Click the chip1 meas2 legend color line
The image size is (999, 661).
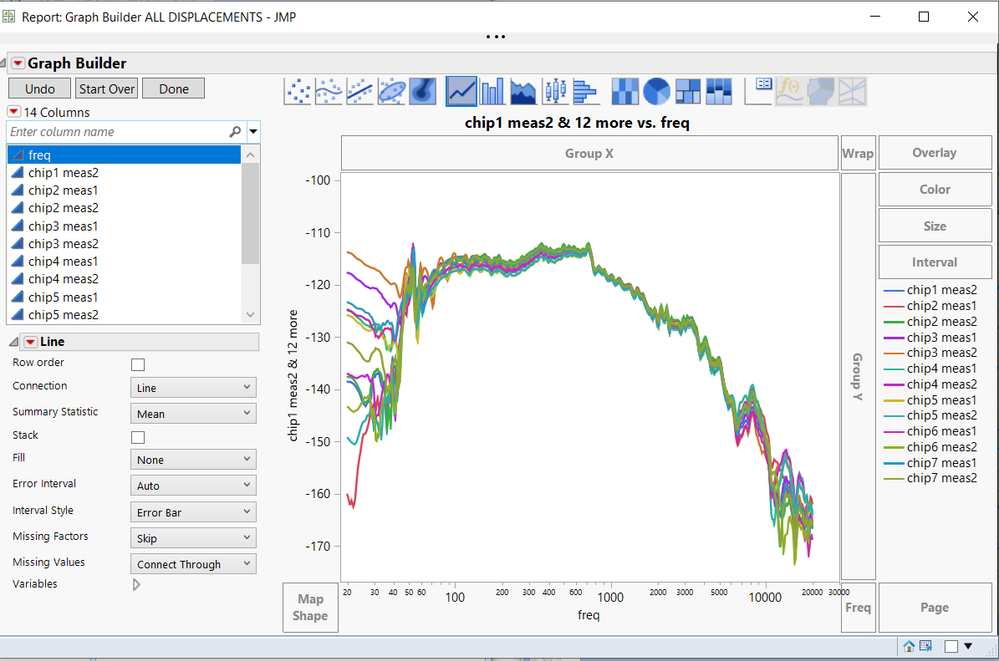[x=892, y=290]
